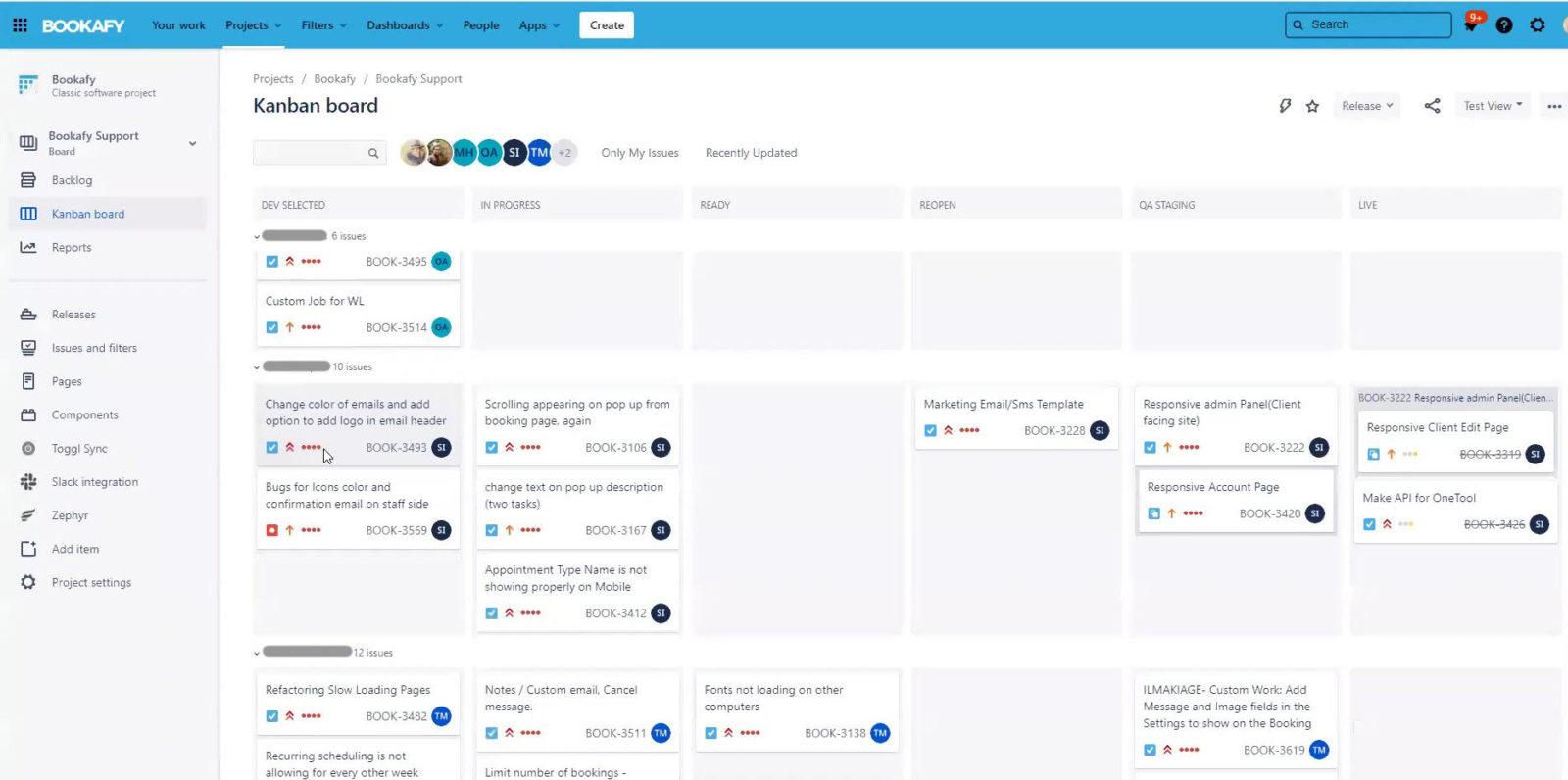This screenshot has width=1568, height=780.
Task: Click the task type checkbox icon on BOOK-3514
Action: (272, 327)
